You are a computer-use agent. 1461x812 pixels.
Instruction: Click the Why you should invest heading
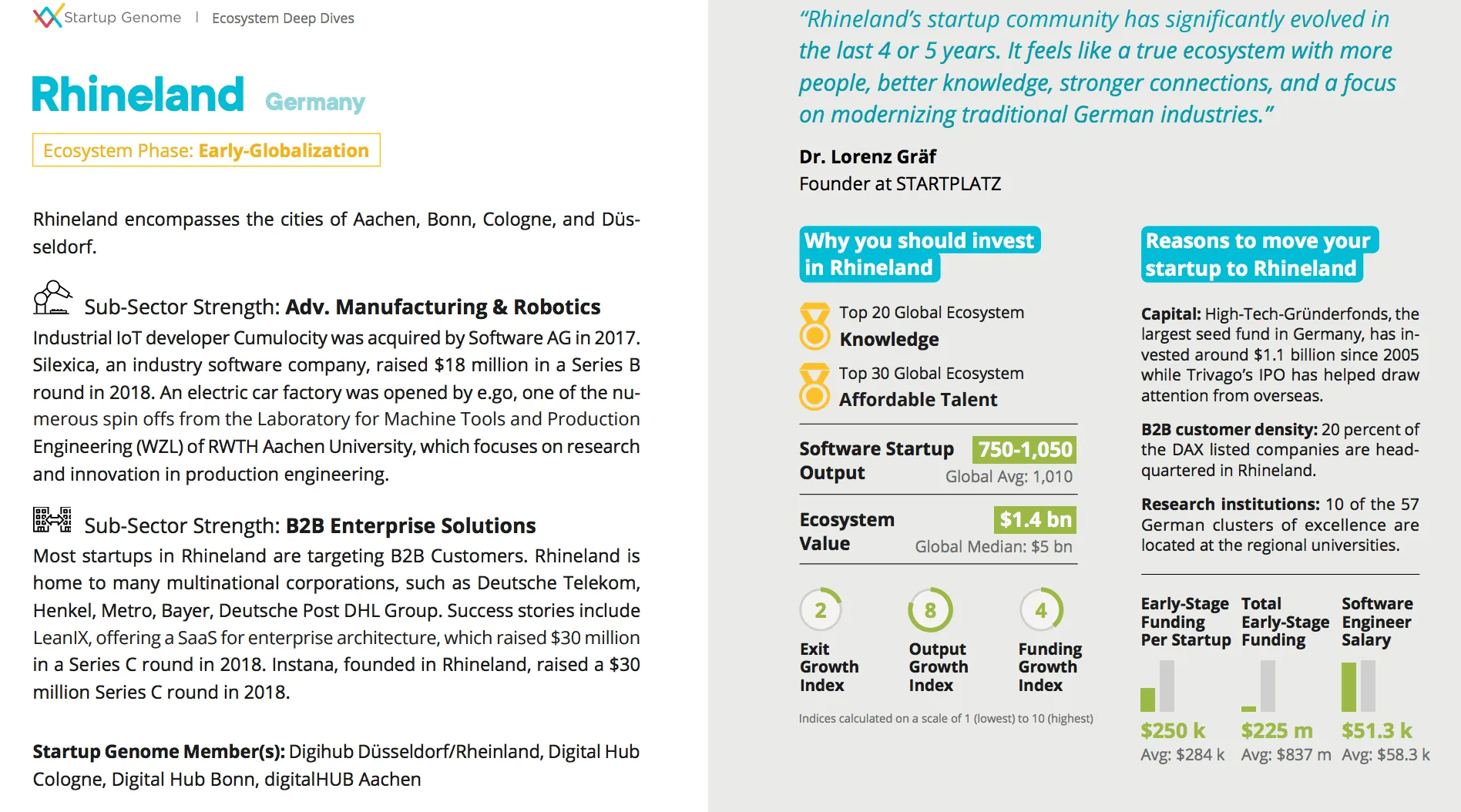(x=919, y=253)
